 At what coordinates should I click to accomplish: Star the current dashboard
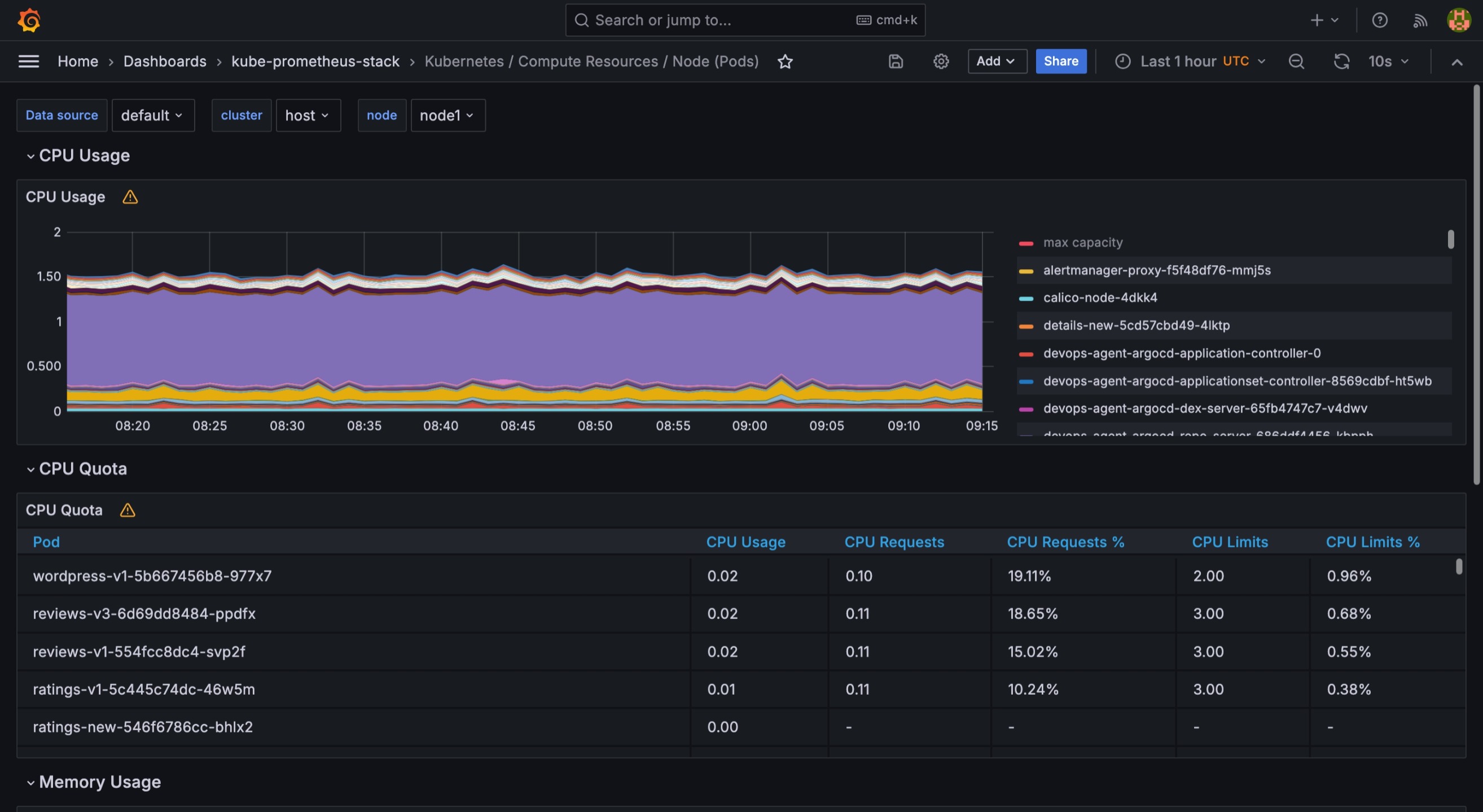[786, 62]
